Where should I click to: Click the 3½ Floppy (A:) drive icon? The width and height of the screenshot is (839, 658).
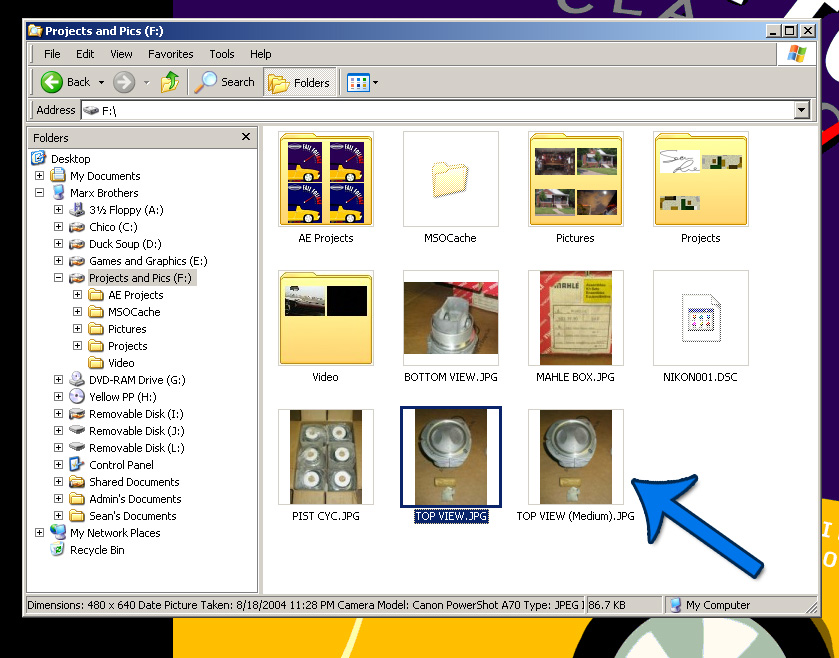pyautogui.click(x=77, y=210)
